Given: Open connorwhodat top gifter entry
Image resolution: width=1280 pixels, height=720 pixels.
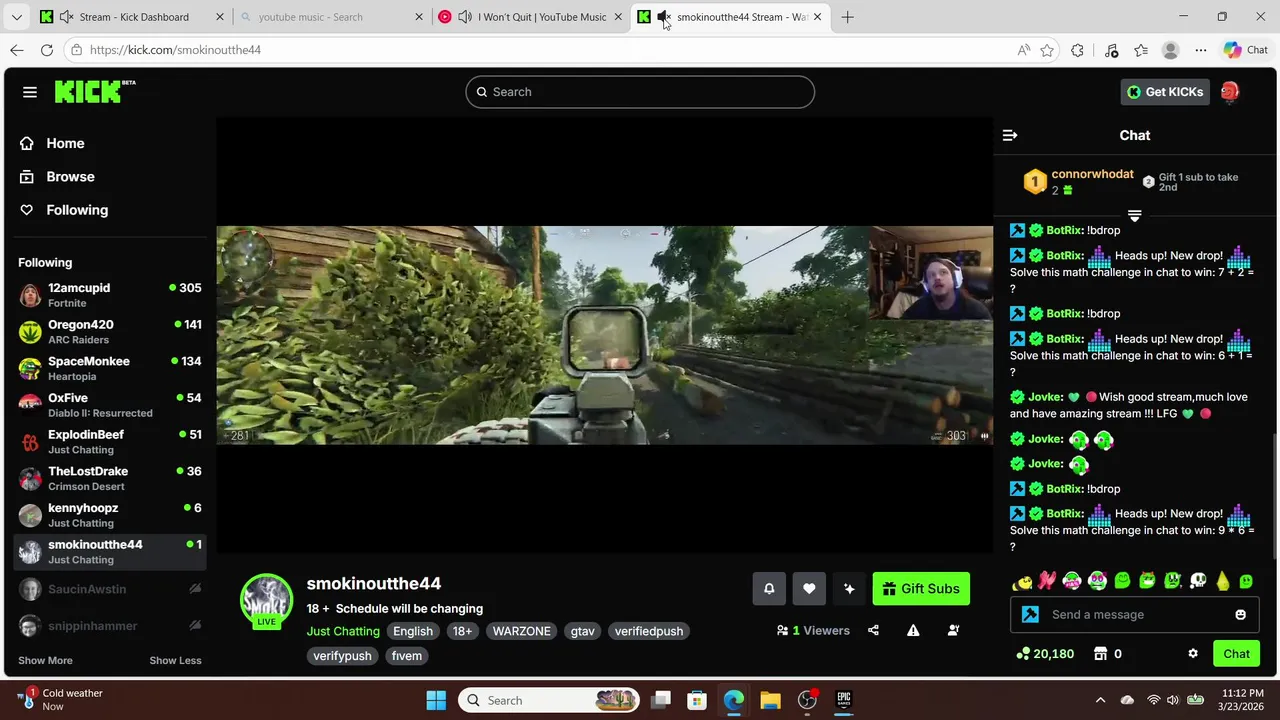Looking at the screenshot, I should tap(1078, 181).
